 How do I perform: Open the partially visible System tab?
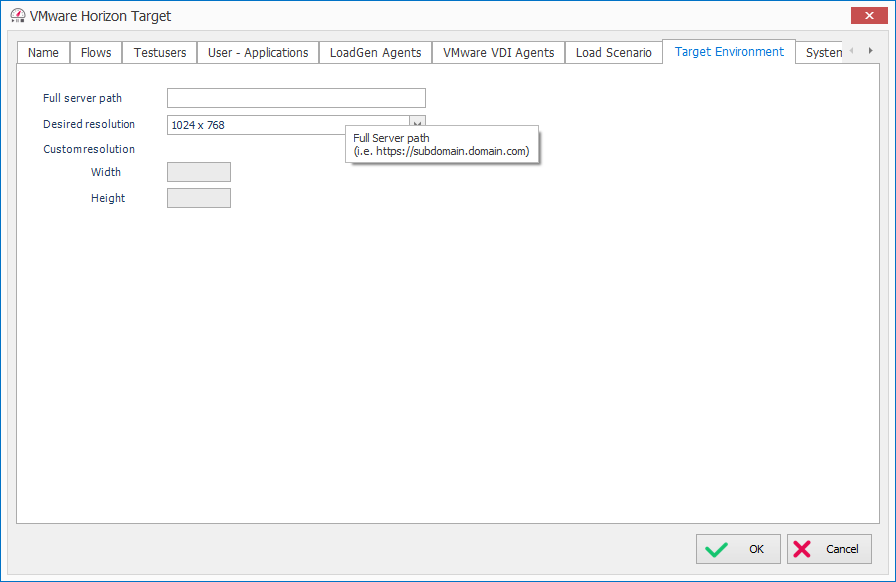coord(820,53)
